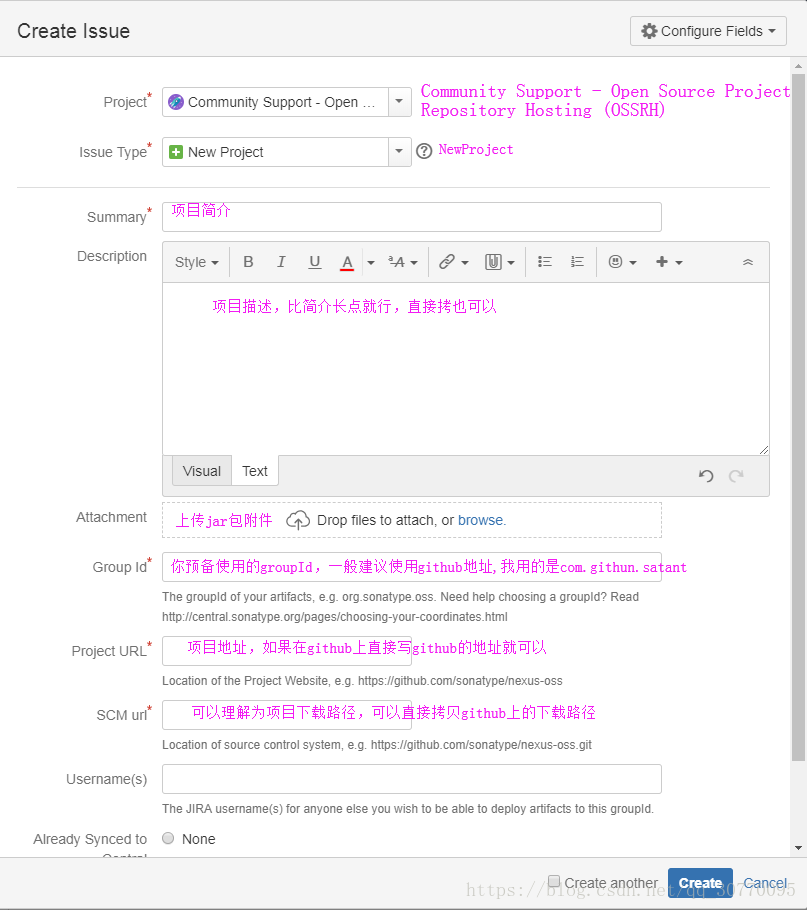807x910 pixels.
Task: Undo last edit in description
Action: point(706,476)
